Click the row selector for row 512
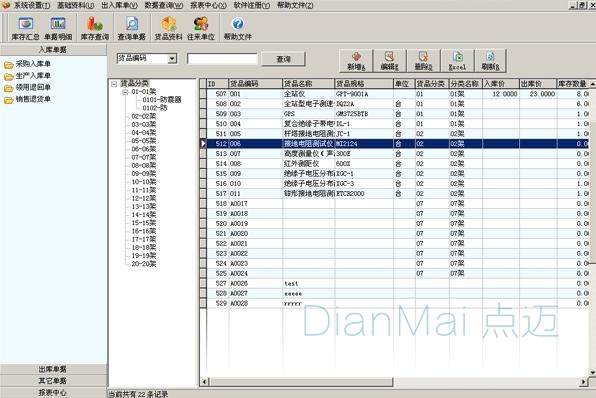 pos(203,144)
